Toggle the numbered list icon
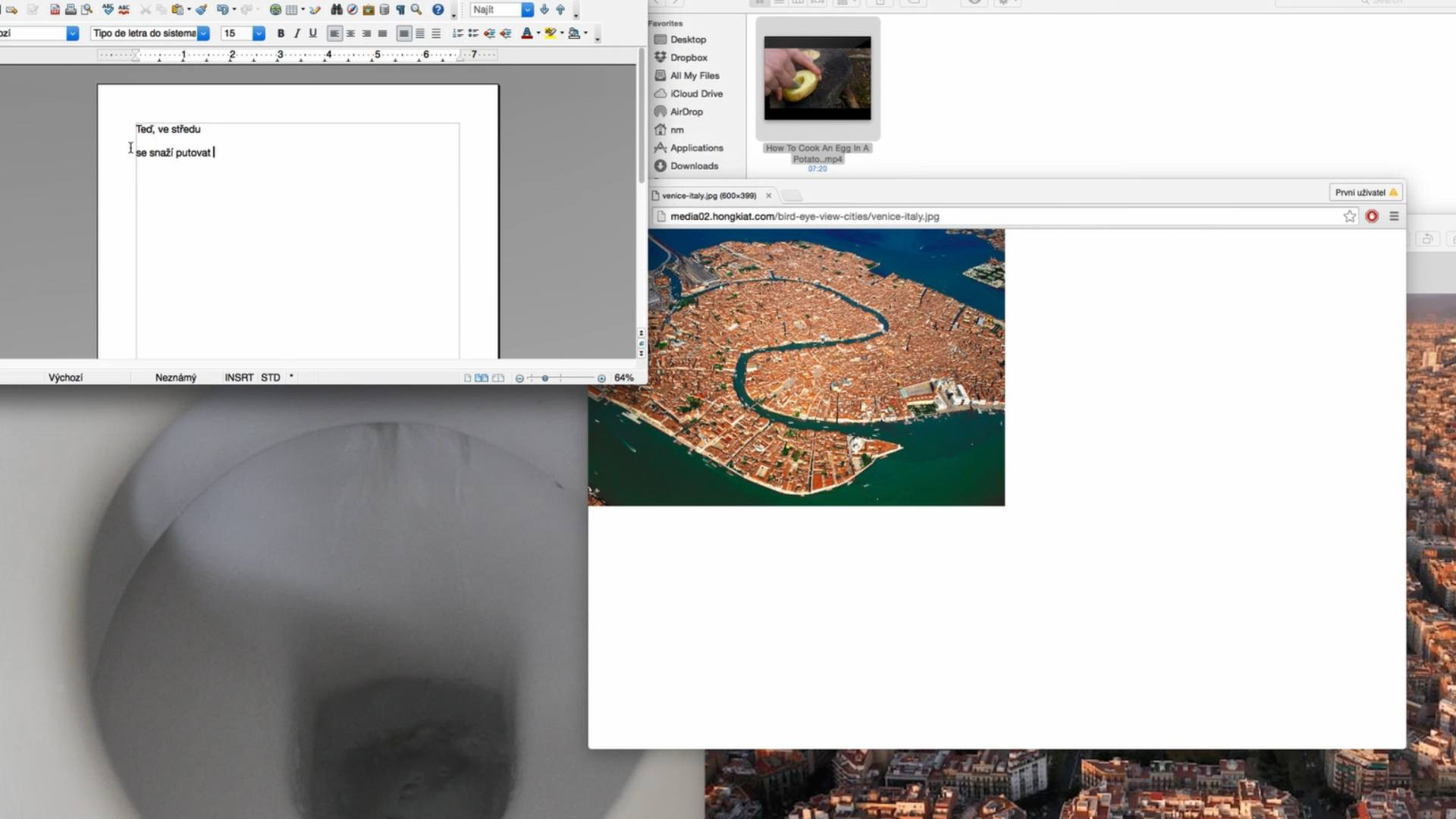 click(457, 33)
